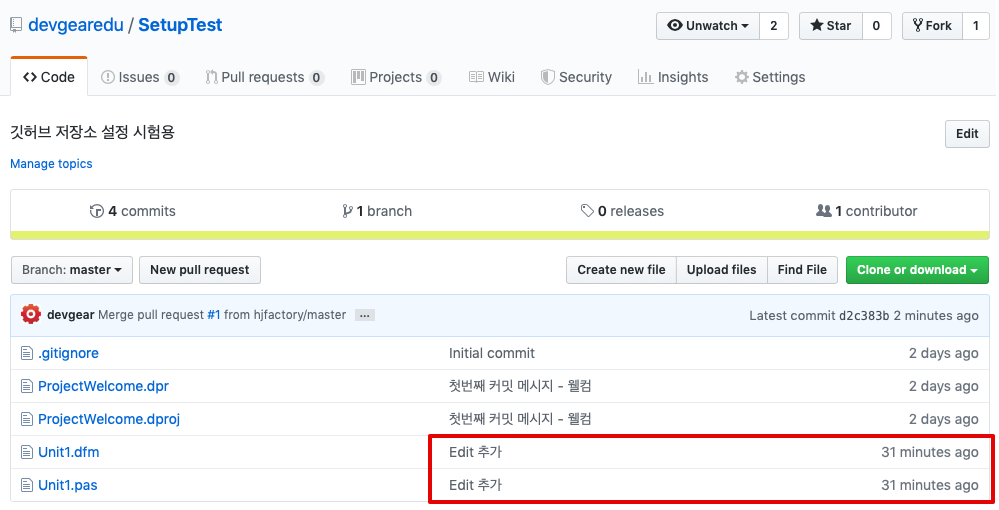Open the ProjectWelcome.dpr file
The height and width of the screenshot is (510, 999).
click(x=103, y=386)
